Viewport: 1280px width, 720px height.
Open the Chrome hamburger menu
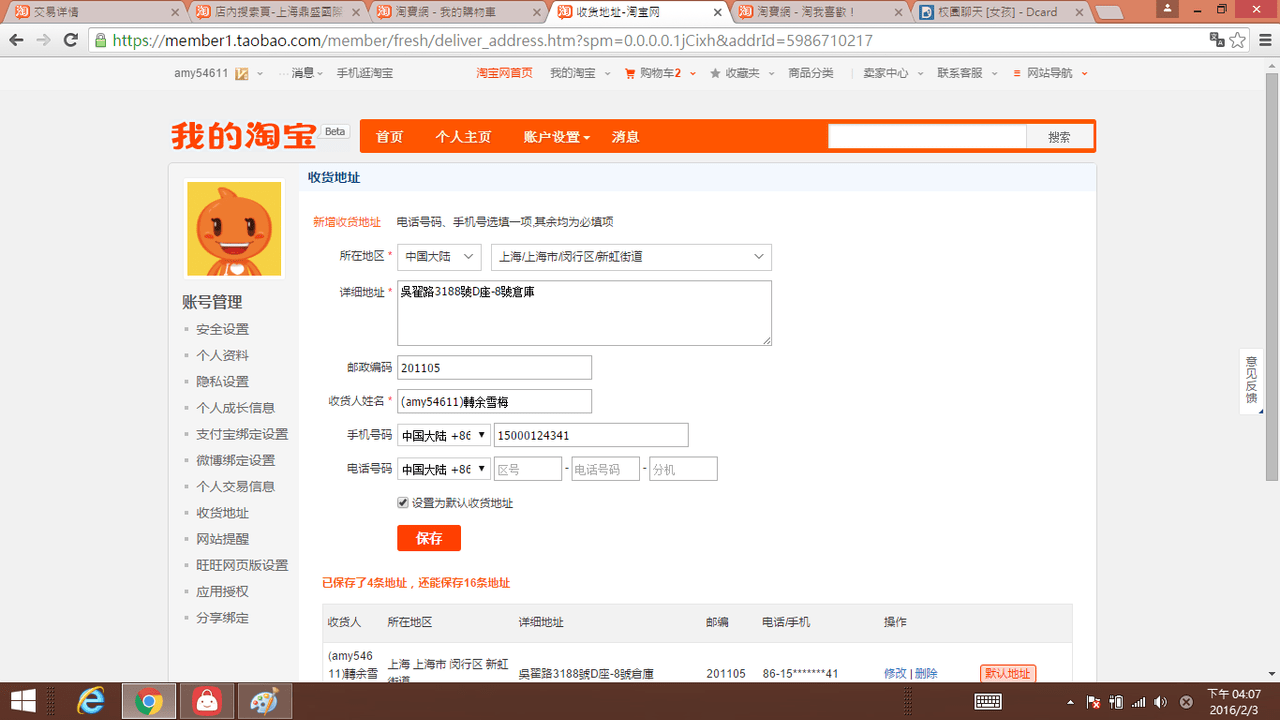(1264, 40)
